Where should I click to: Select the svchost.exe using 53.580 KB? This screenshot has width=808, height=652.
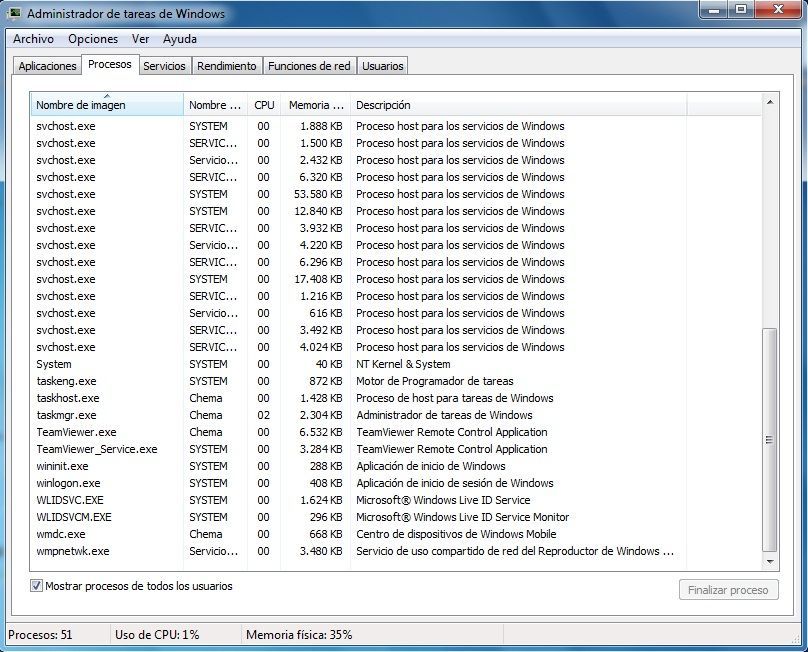pyautogui.click(x=358, y=194)
